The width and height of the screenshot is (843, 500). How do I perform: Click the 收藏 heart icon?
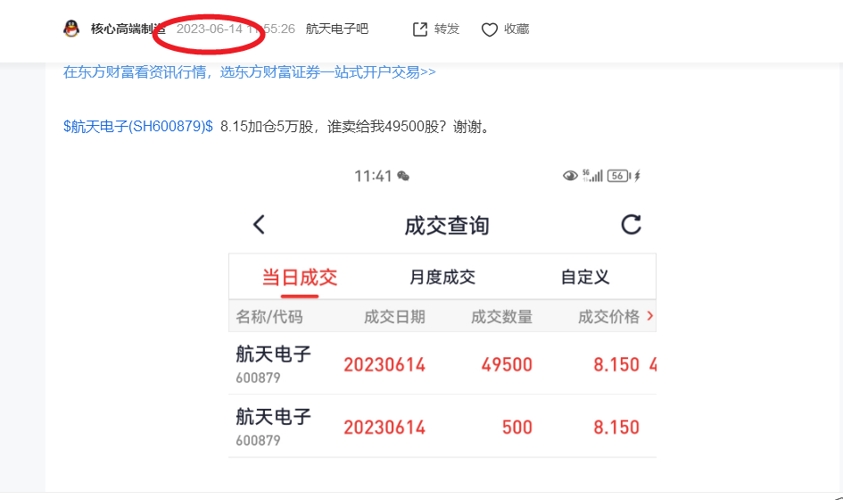tap(489, 30)
